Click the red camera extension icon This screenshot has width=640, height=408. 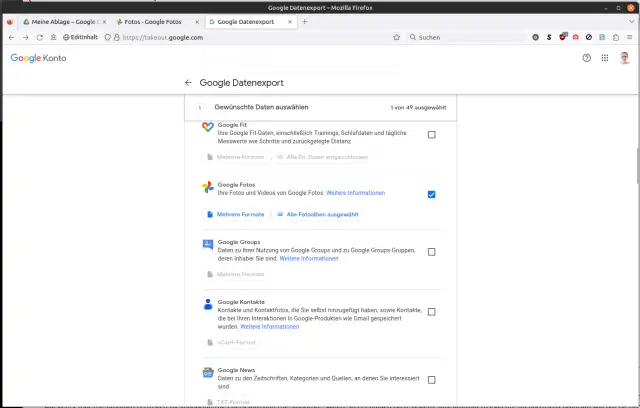pyautogui.click(x=576, y=37)
